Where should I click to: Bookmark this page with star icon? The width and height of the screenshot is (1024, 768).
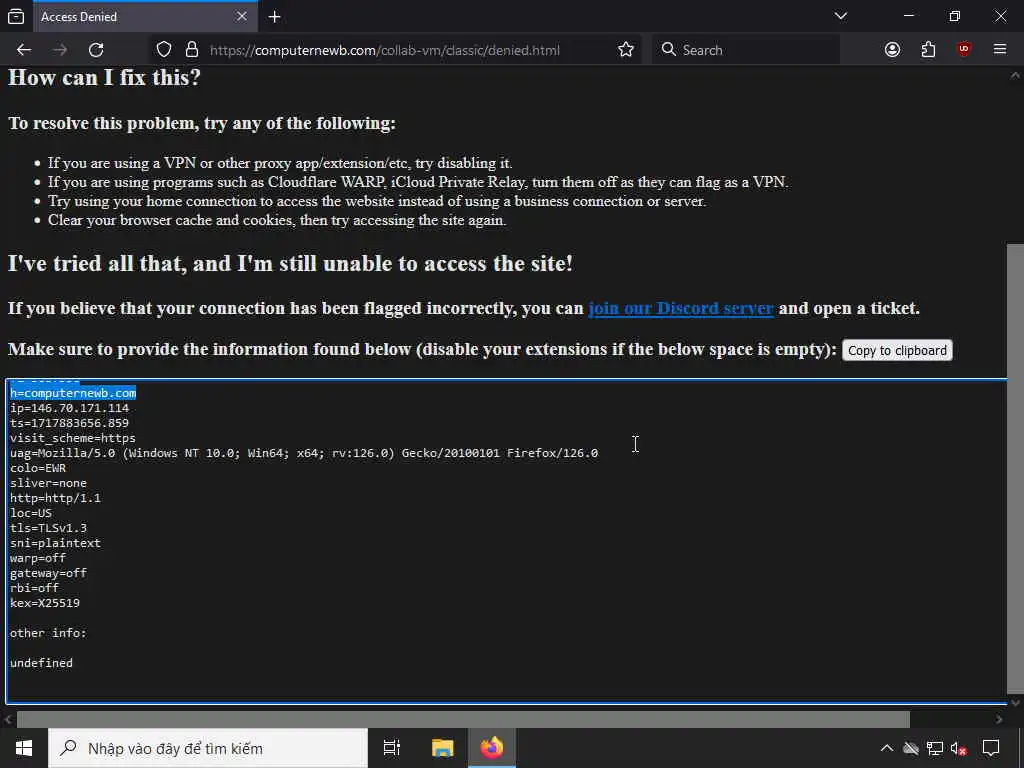click(x=626, y=50)
